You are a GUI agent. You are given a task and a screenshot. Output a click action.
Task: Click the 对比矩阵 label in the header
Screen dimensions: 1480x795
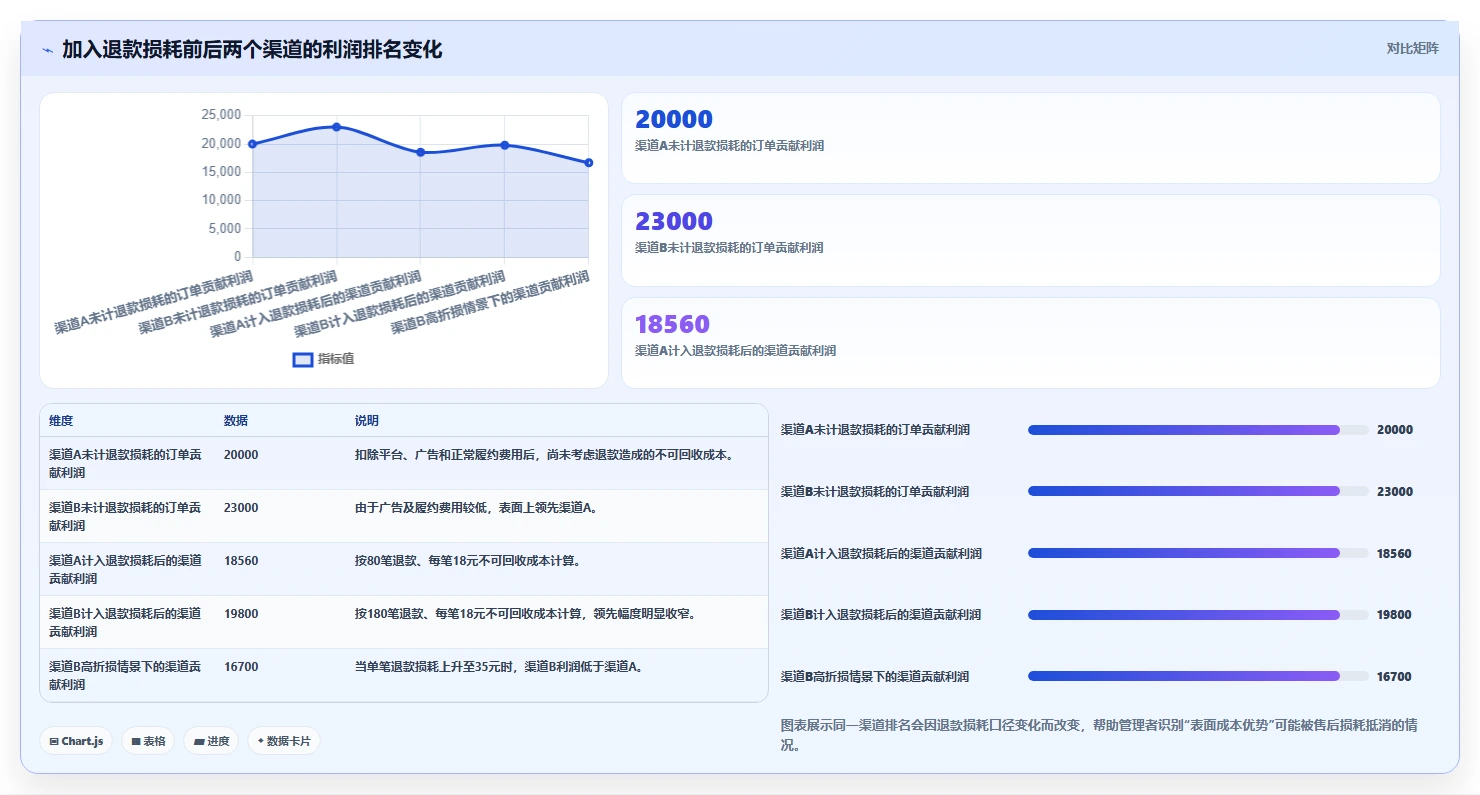[1413, 49]
